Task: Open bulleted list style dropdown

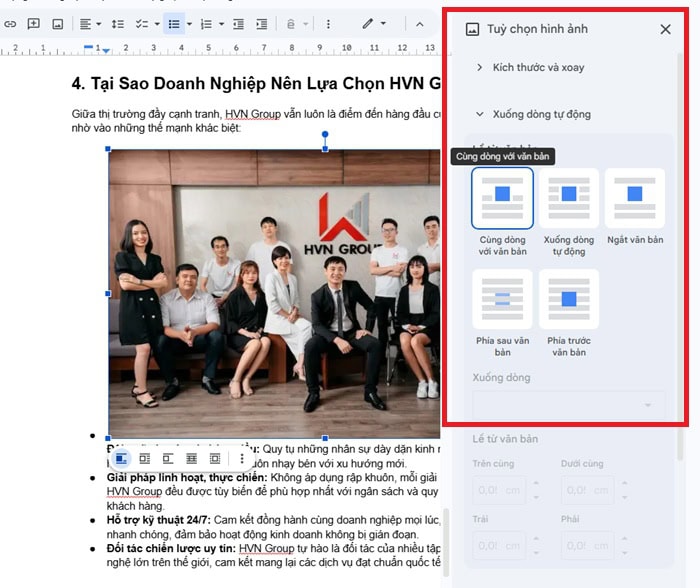Action: (189, 24)
